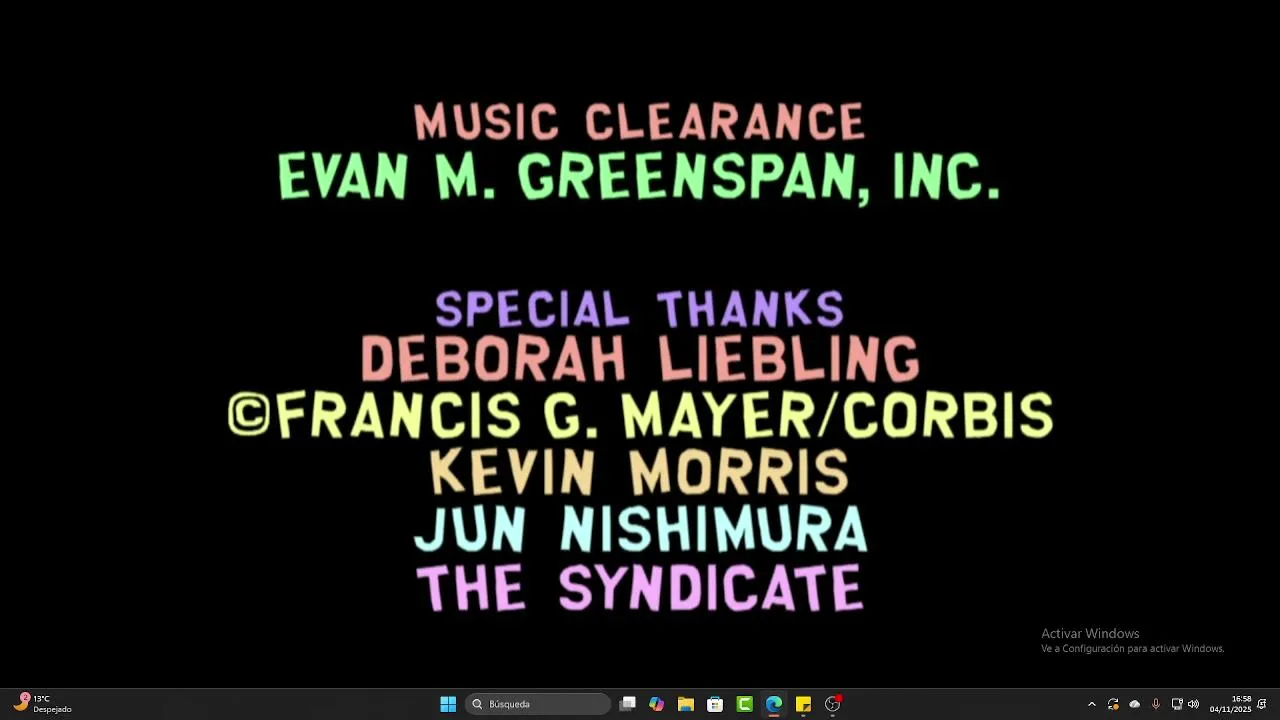Click the '©FRANCIS G. MAYER/CORBIS' credit
The image size is (1280, 720).
point(640,415)
